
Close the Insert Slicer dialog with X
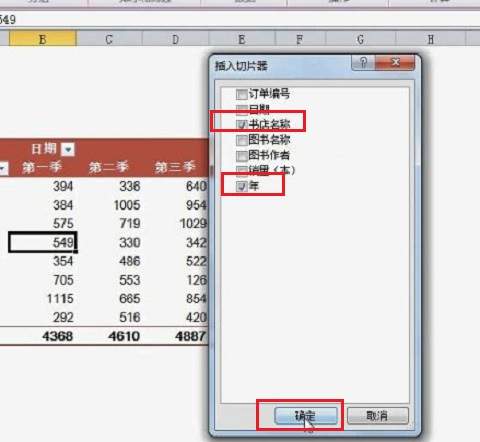click(x=395, y=63)
